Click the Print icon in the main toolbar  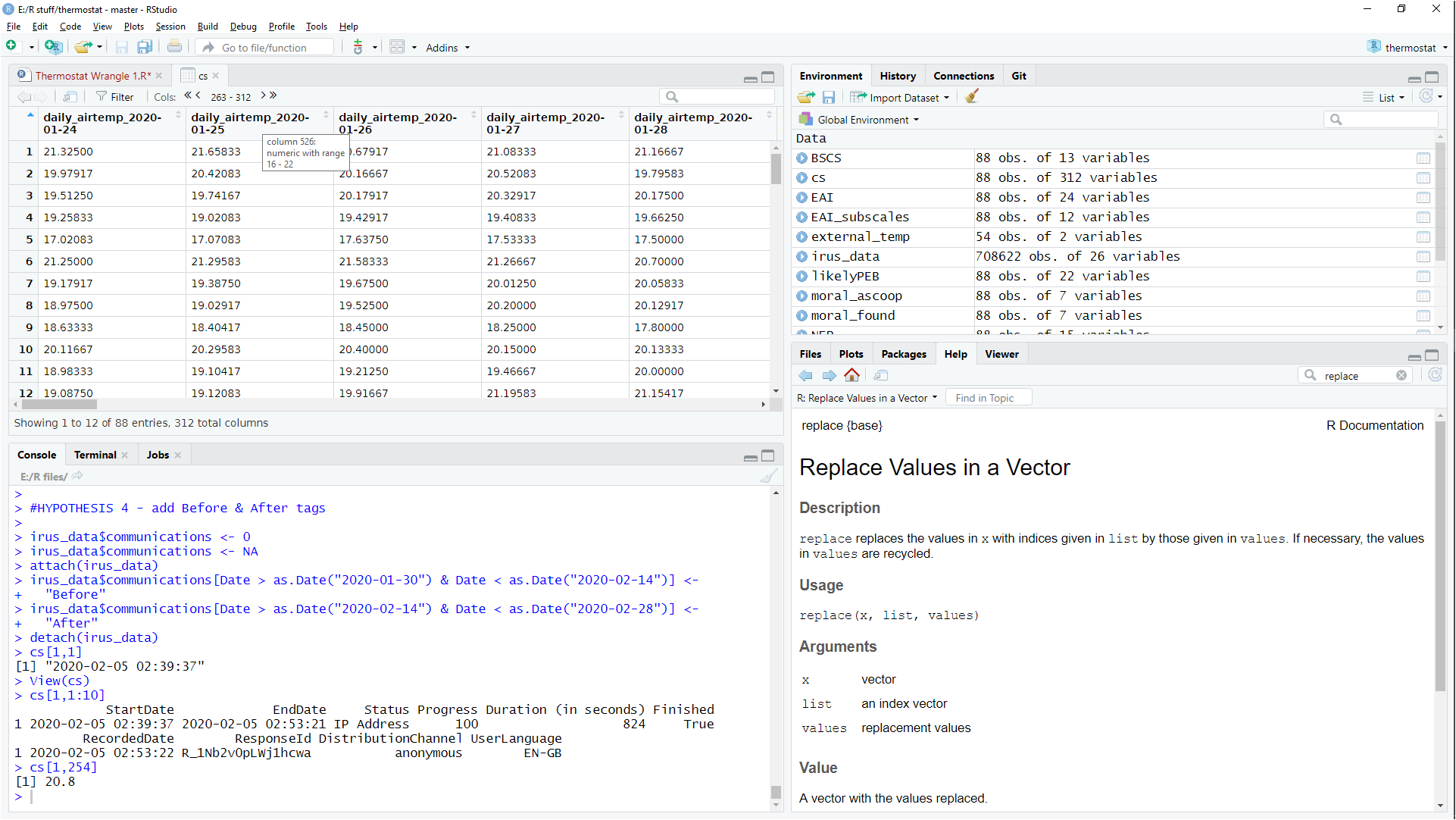pos(174,47)
